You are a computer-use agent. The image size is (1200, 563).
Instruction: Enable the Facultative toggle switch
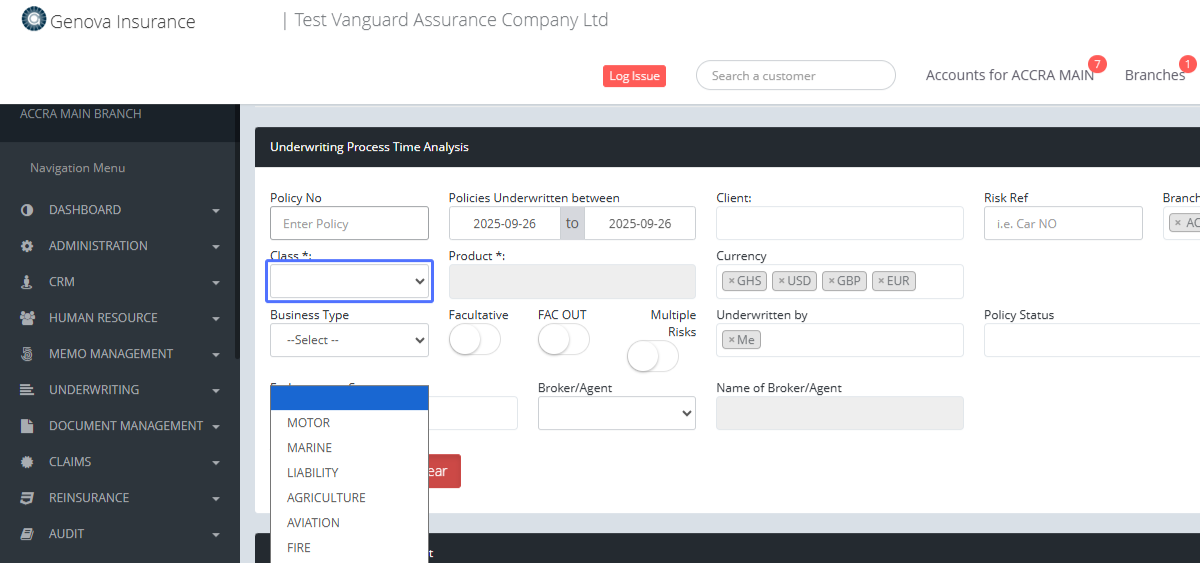coord(474,340)
